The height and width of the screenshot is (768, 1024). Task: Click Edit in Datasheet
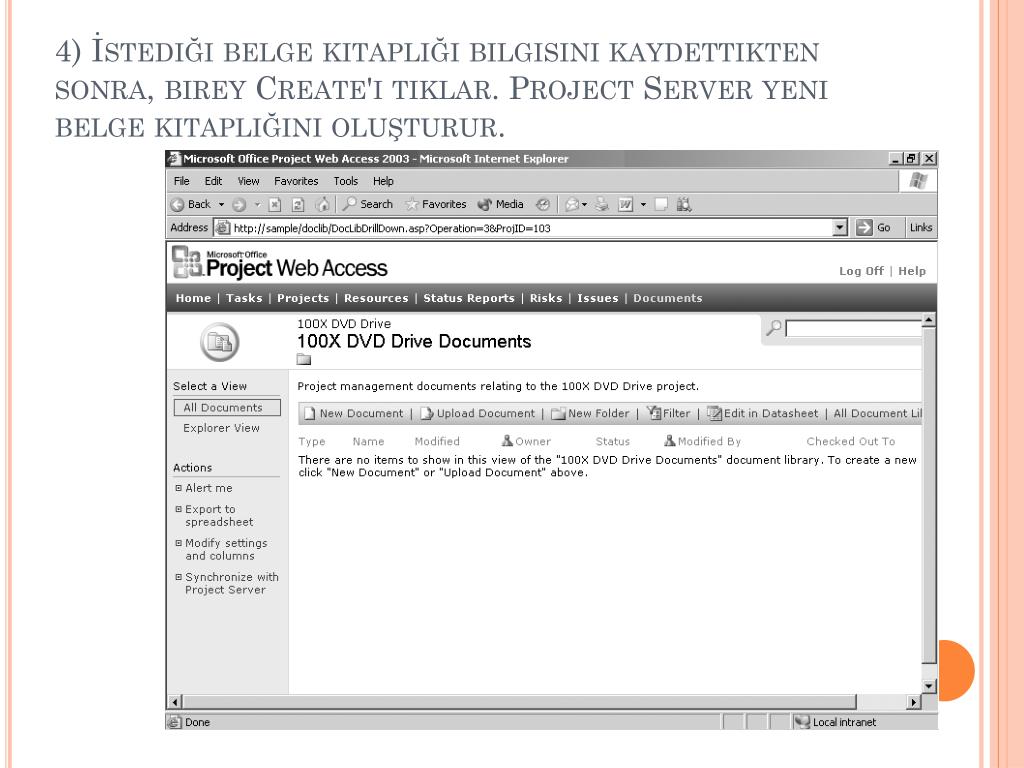(x=763, y=413)
